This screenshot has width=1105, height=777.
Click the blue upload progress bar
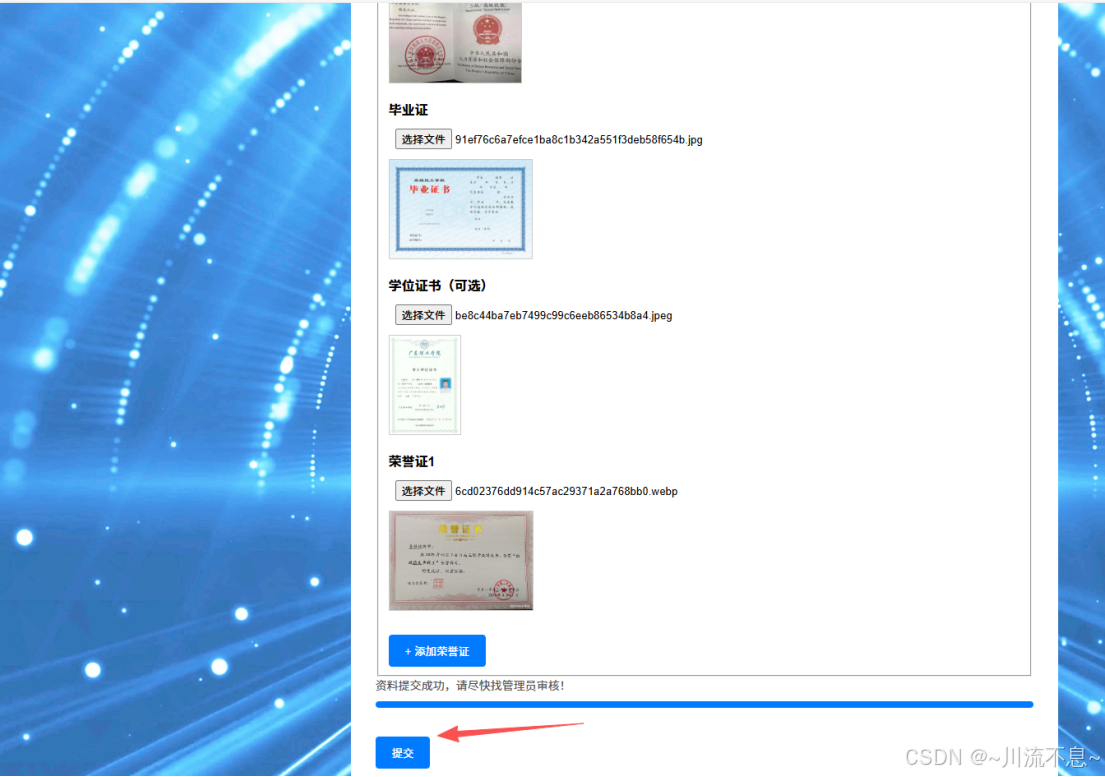click(x=704, y=704)
